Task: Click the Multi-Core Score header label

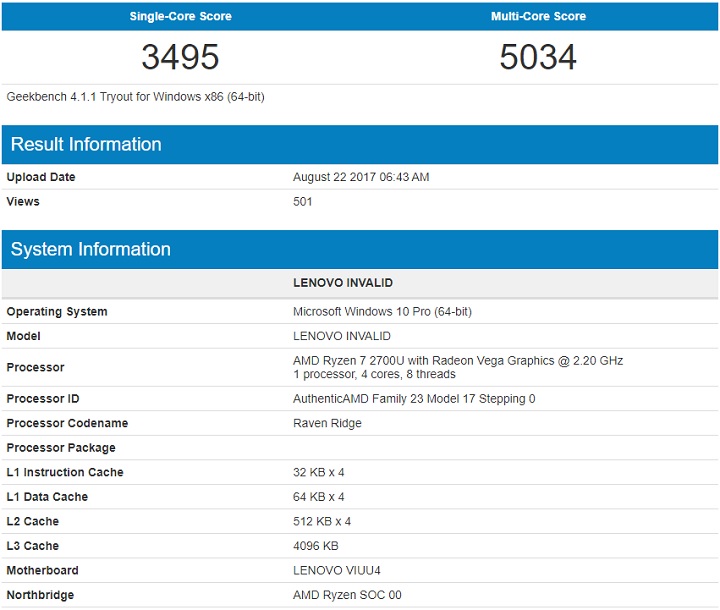Action: pyautogui.click(x=538, y=17)
